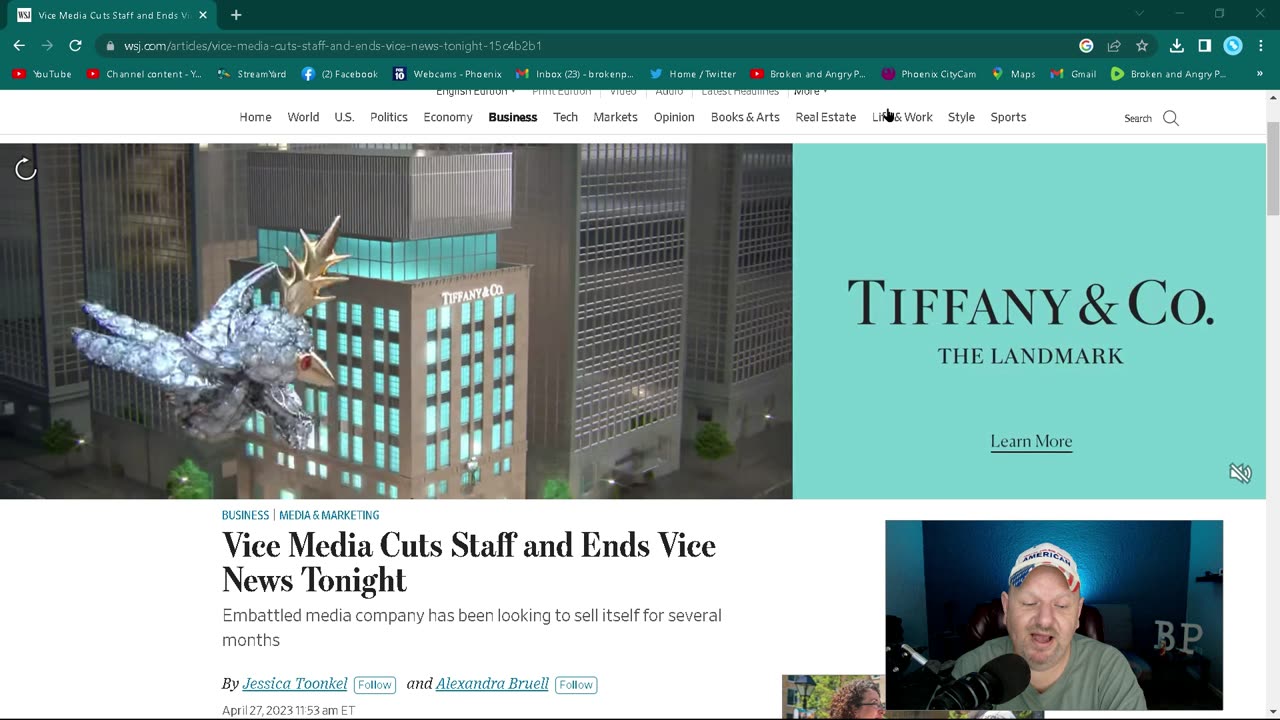Open a new browser tab
This screenshot has height=720, width=1280.
236,15
